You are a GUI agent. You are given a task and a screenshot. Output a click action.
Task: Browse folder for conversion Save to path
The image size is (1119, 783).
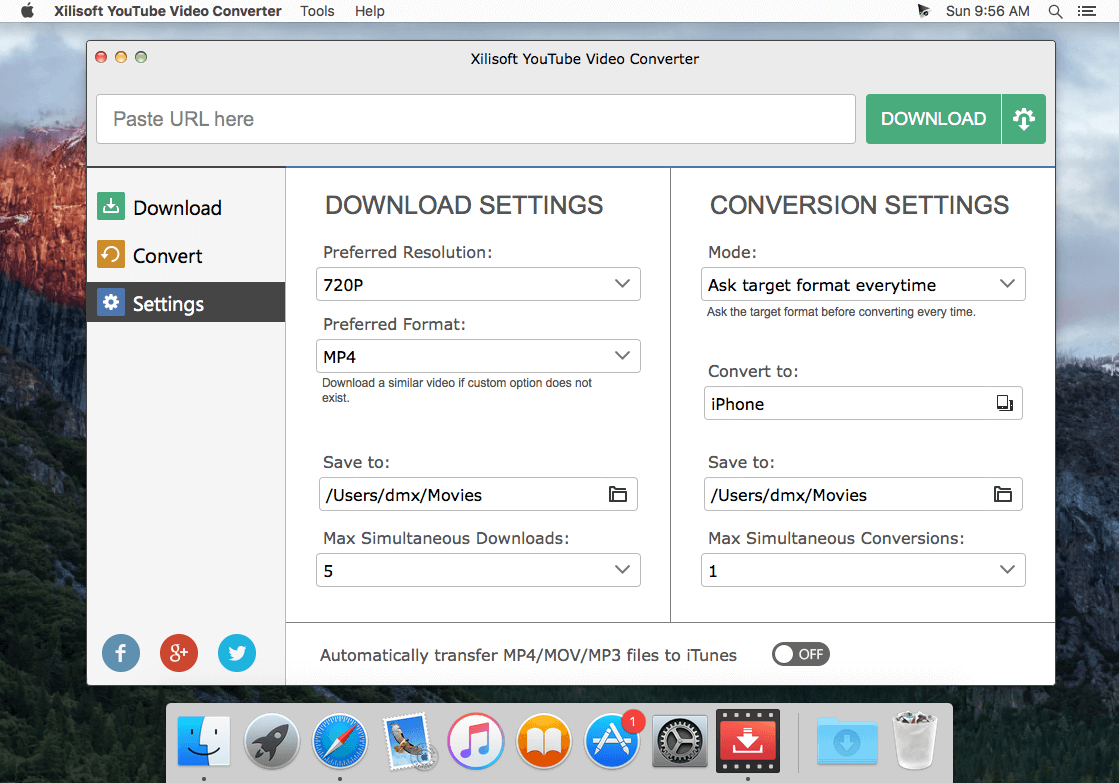point(1003,494)
